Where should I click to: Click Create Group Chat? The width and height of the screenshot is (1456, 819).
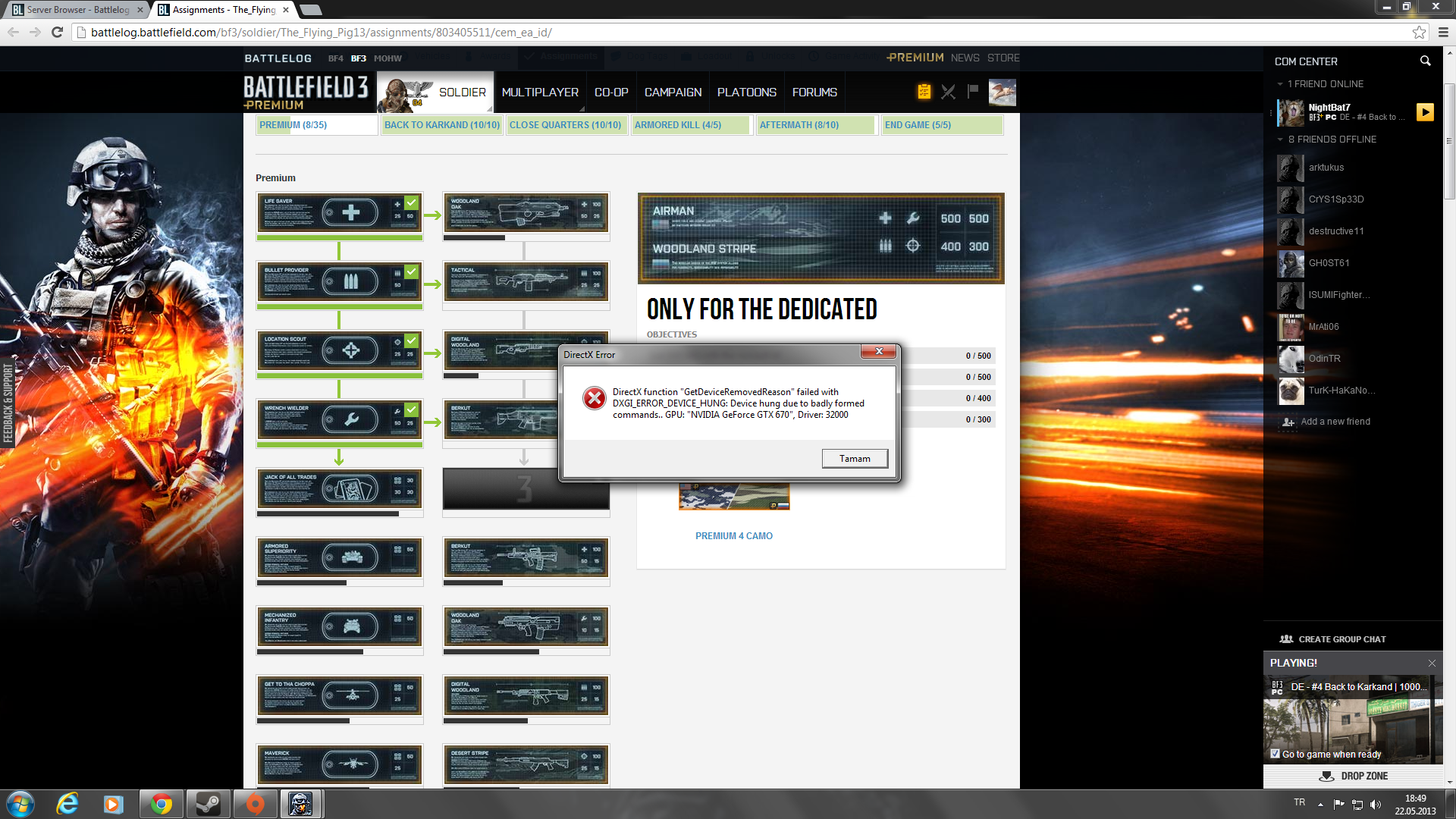1333,639
